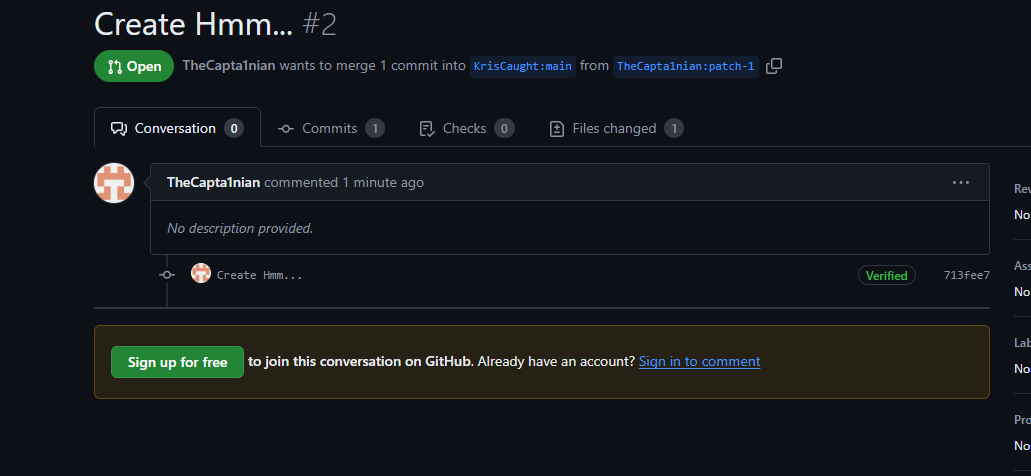View the Files changed tab
The image size is (1031, 476).
pyautogui.click(x=616, y=128)
